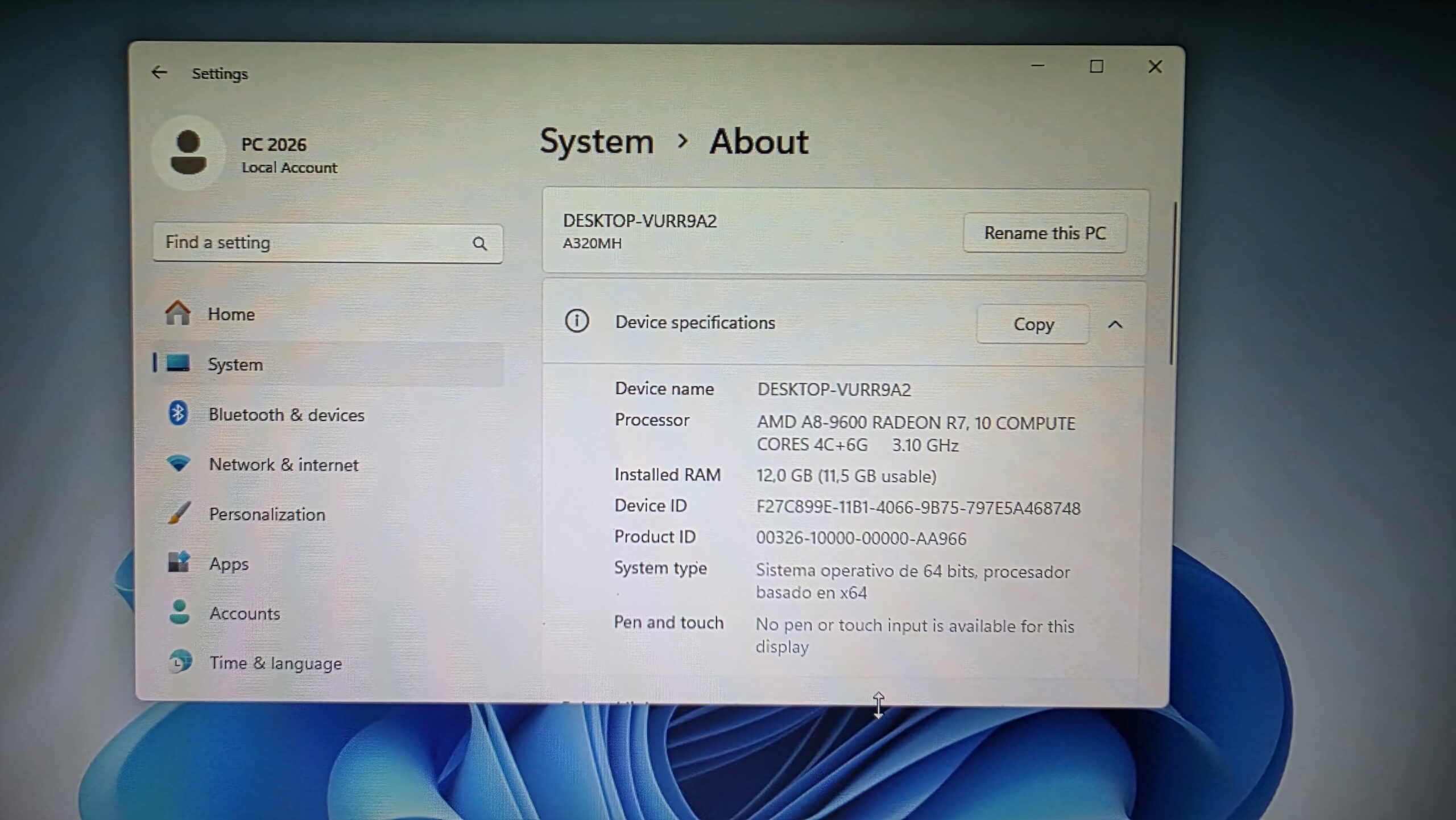
Task: Navigate to System in breadcrumb
Action: (x=596, y=141)
